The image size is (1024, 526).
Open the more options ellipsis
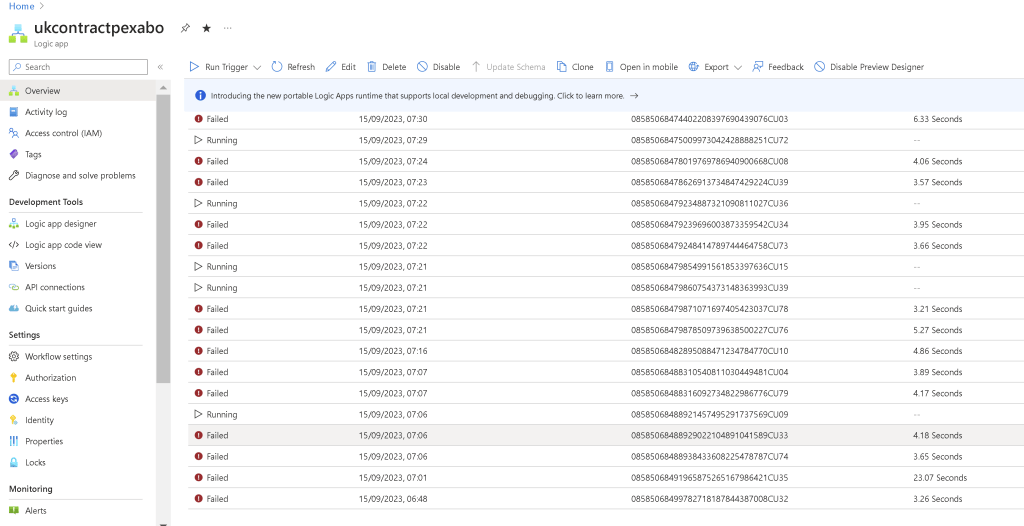227,28
